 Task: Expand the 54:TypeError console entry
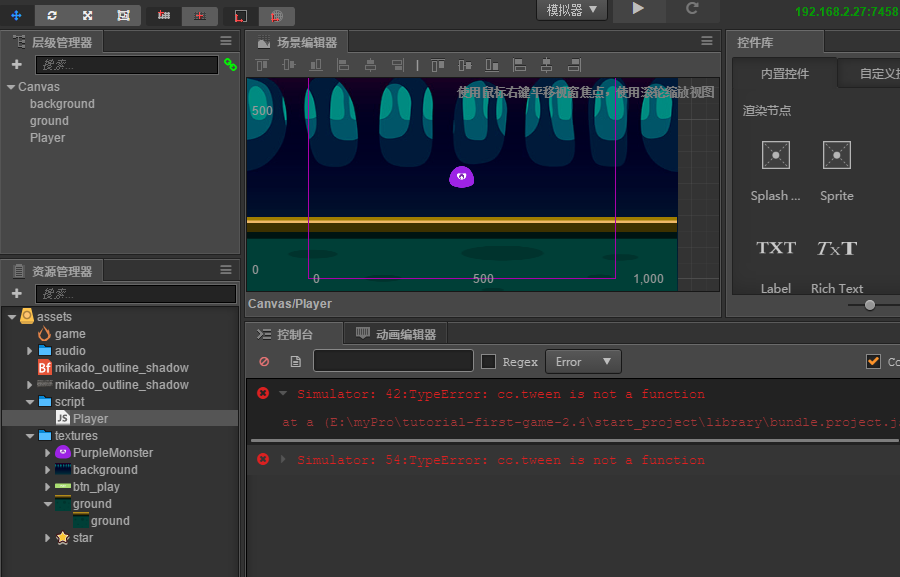point(282,459)
